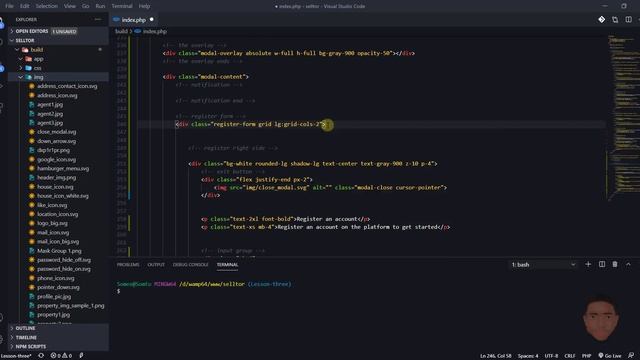Split the editor to the right
Viewport: 640px width, 360px height.
click(x=629, y=20)
